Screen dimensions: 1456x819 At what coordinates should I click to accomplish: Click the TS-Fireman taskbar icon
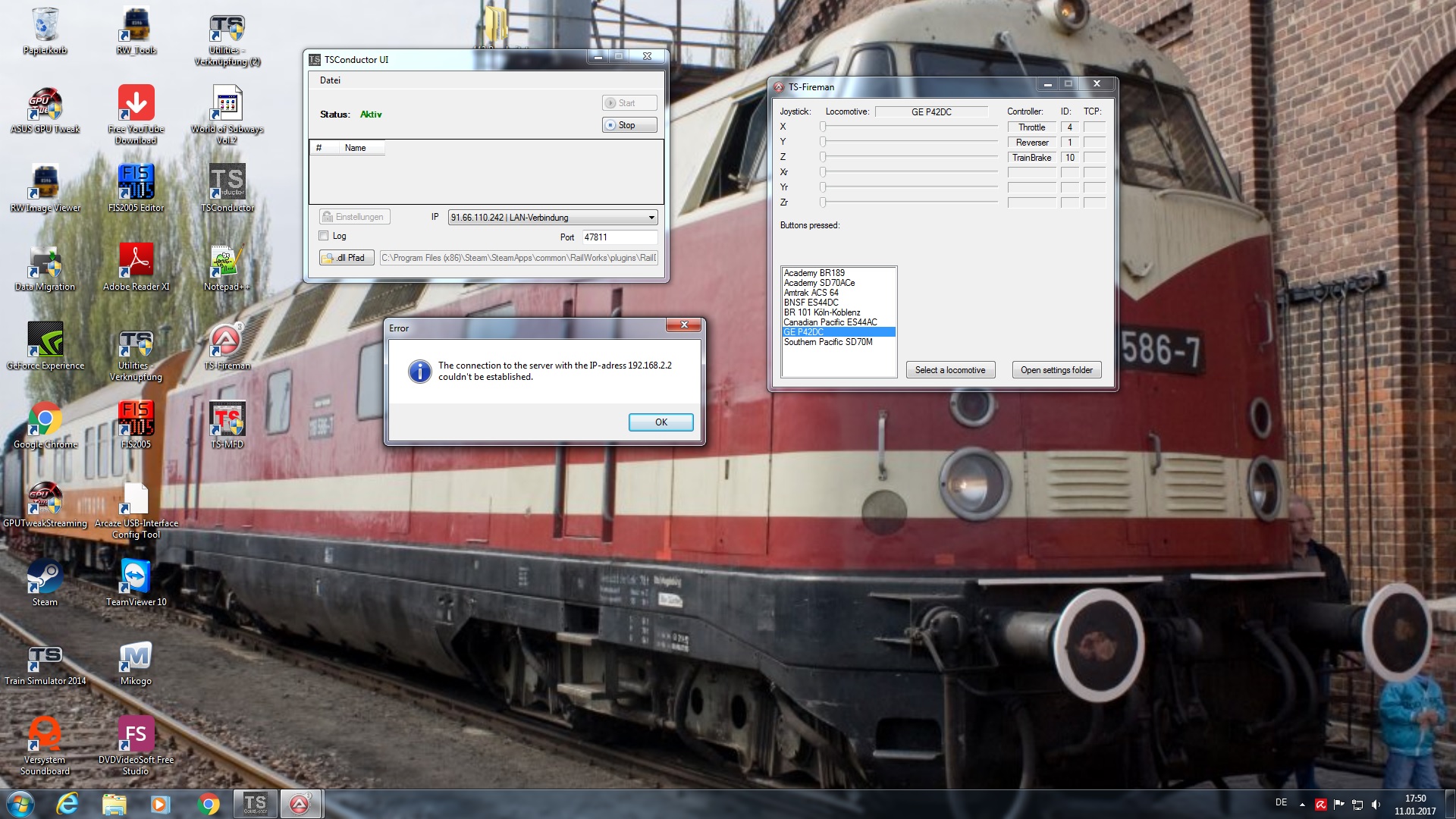pos(300,804)
